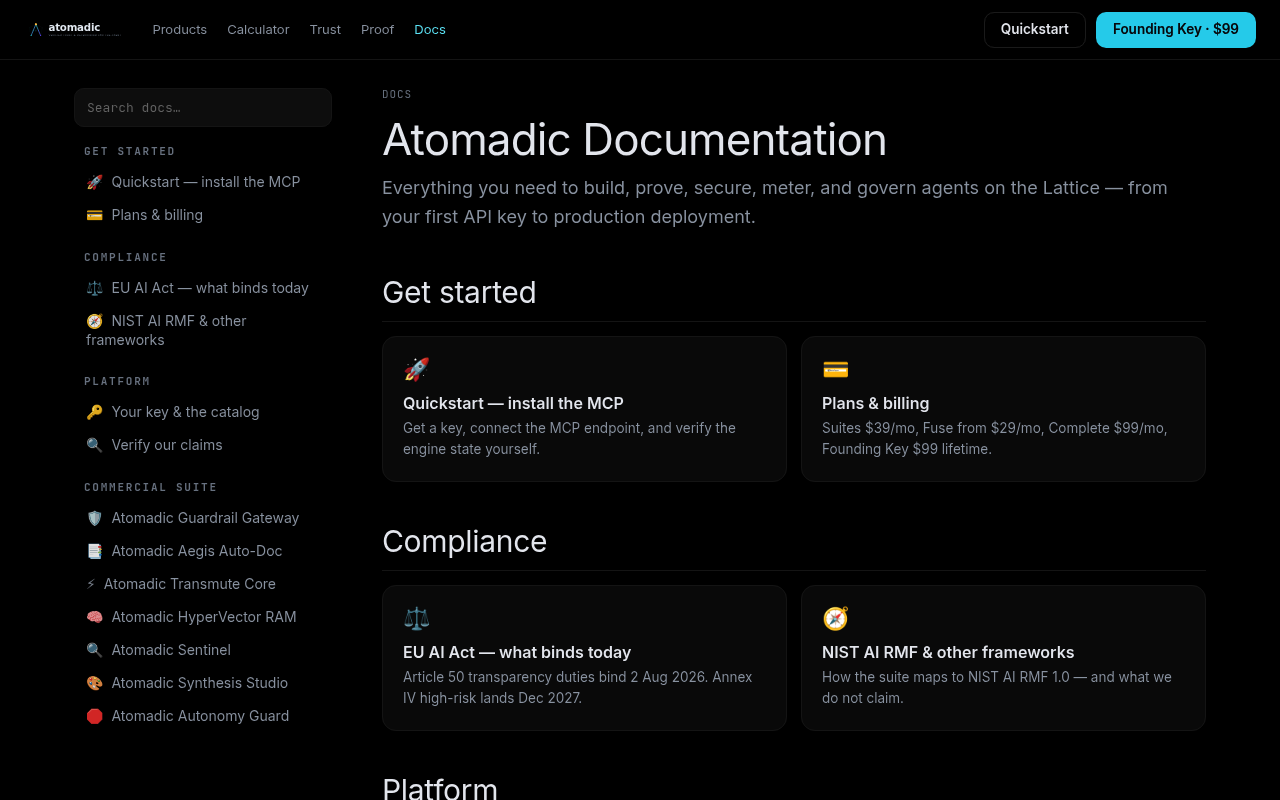Viewport: 1280px width, 800px height.
Task: Click scales icon on the EU AI Act card
Action: click(416, 619)
